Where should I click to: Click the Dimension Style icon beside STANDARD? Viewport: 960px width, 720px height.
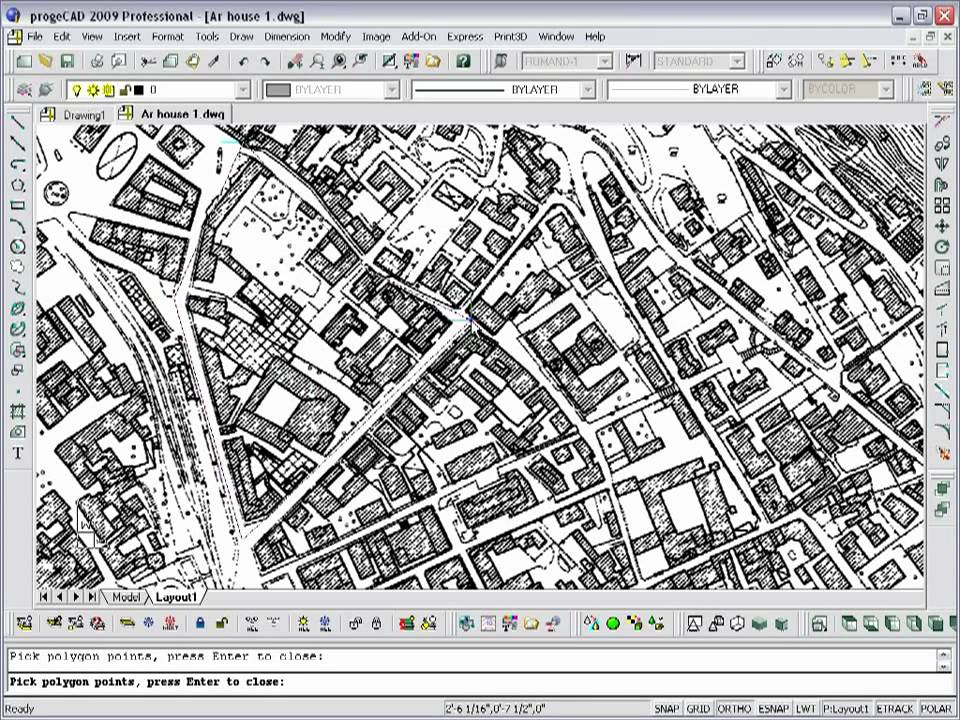point(633,61)
